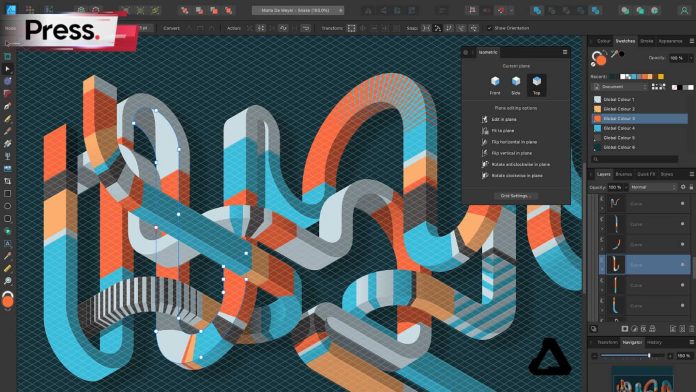Switch to the Brushes tab
Viewport: 696px width, 392px height.
624,174
